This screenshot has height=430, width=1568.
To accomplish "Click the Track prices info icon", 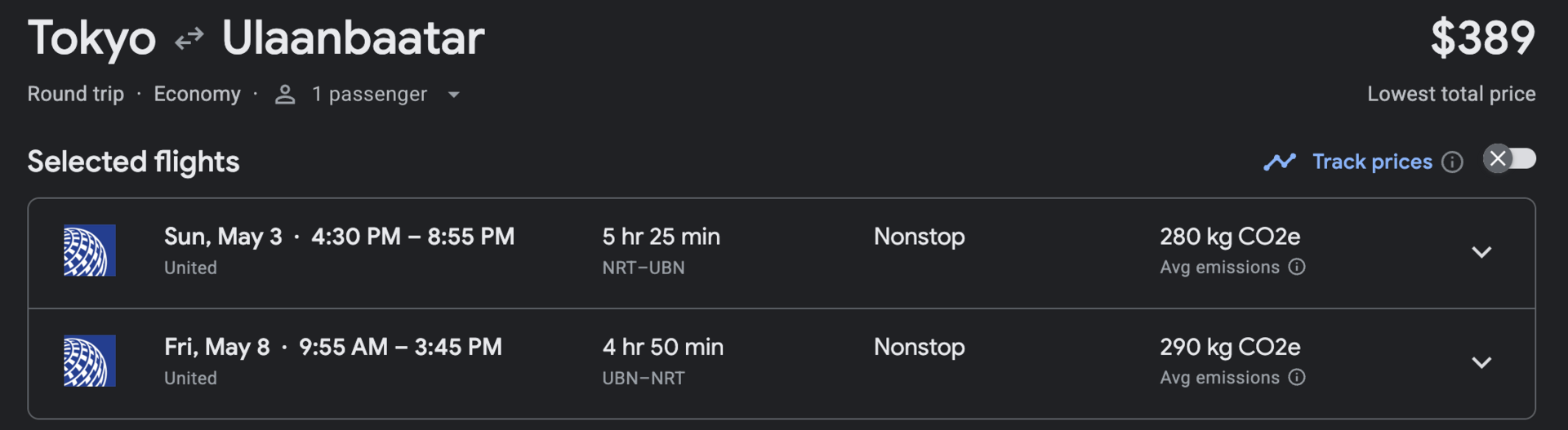I will pyautogui.click(x=1452, y=162).
